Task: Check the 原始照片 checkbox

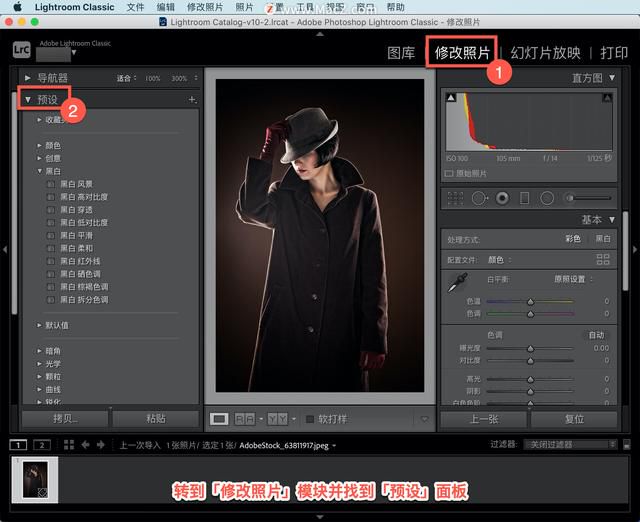Action: (x=449, y=174)
